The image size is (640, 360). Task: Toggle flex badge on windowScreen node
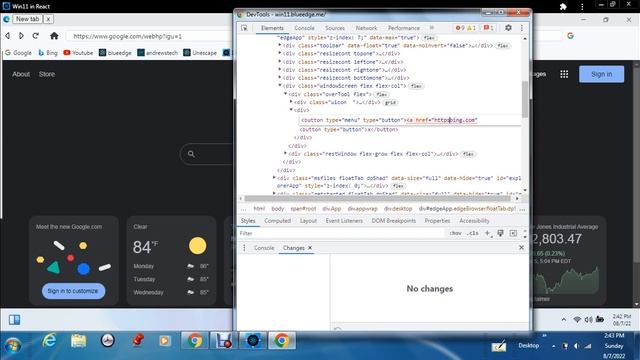416,86
